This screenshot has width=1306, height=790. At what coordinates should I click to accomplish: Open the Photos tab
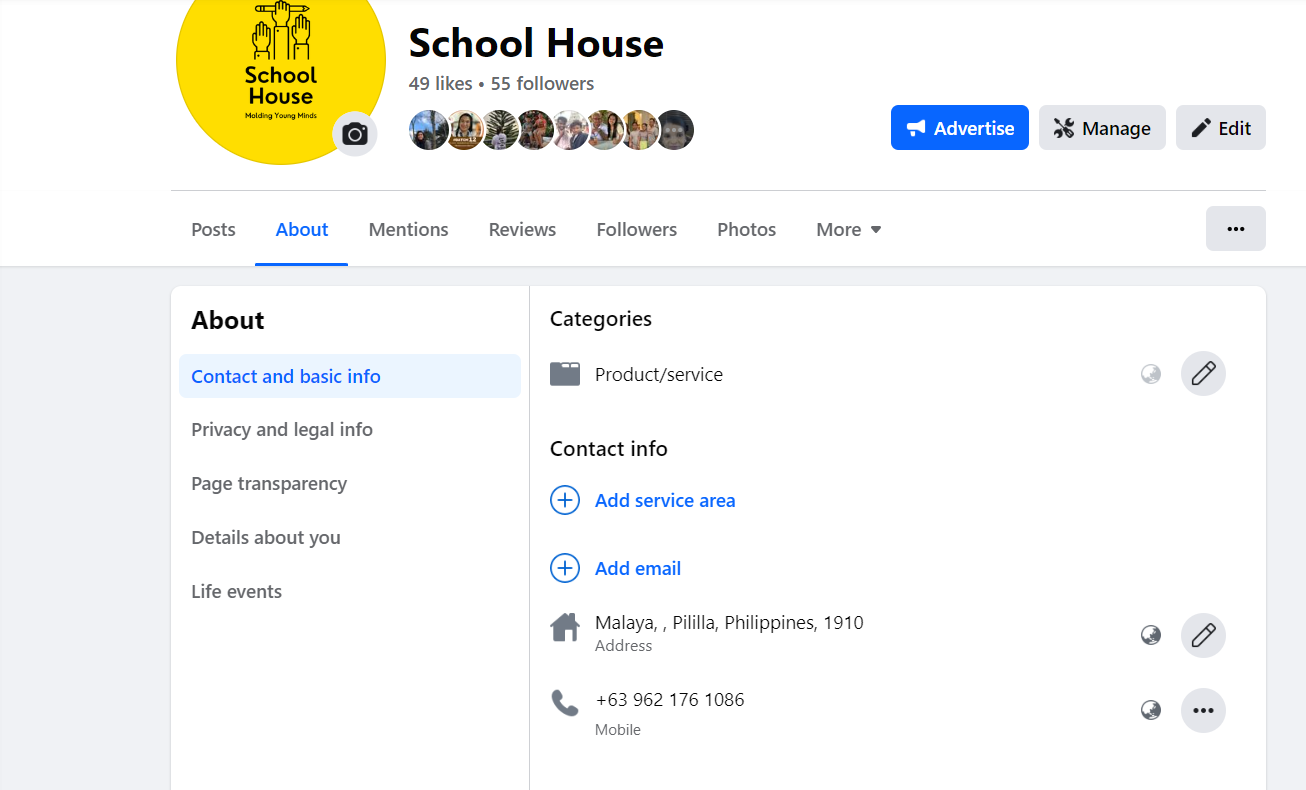(x=746, y=230)
